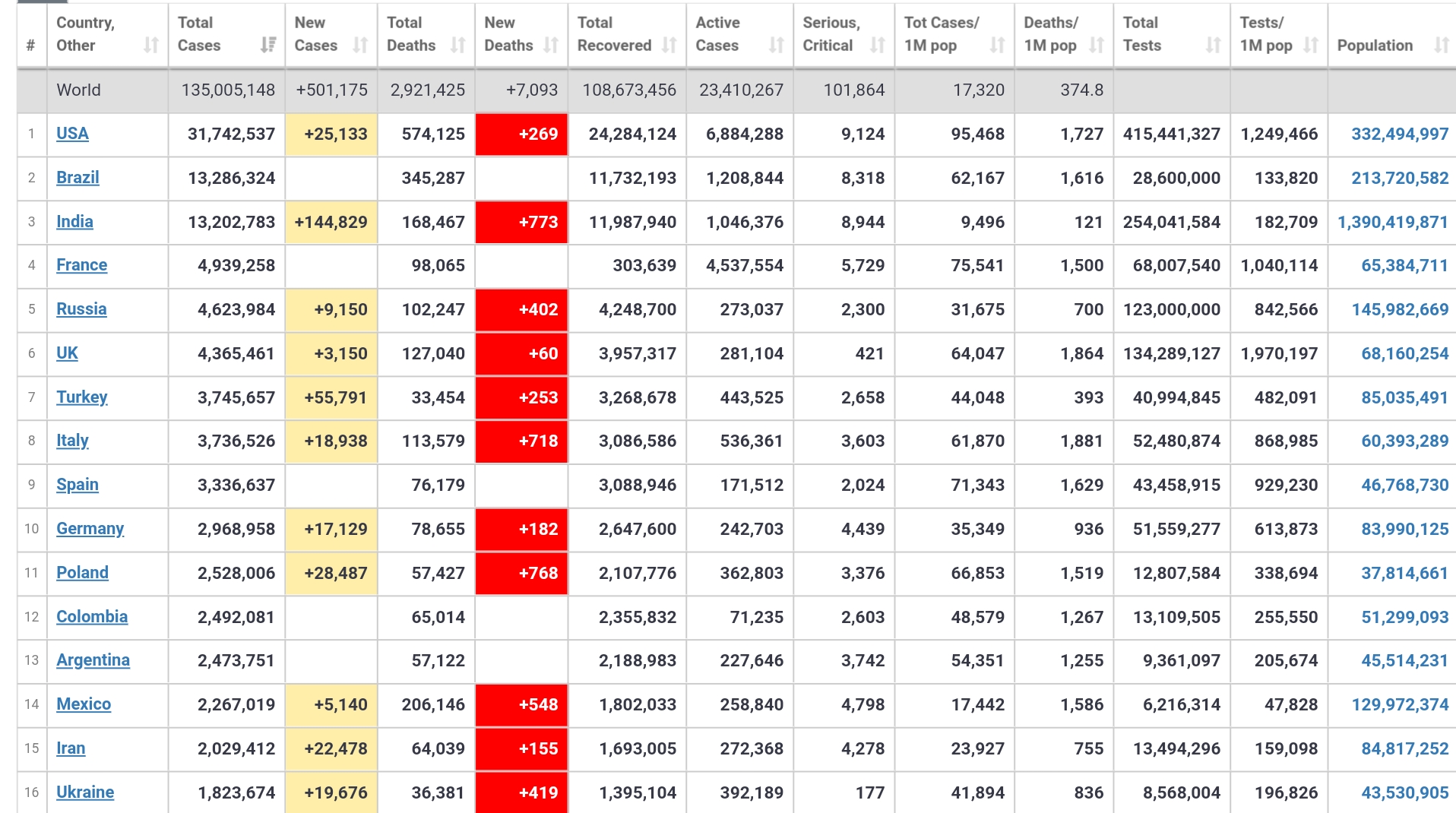Click France population 65,384,711
1456x813 pixels.
pyautogui.click(x=1405, y=265)
